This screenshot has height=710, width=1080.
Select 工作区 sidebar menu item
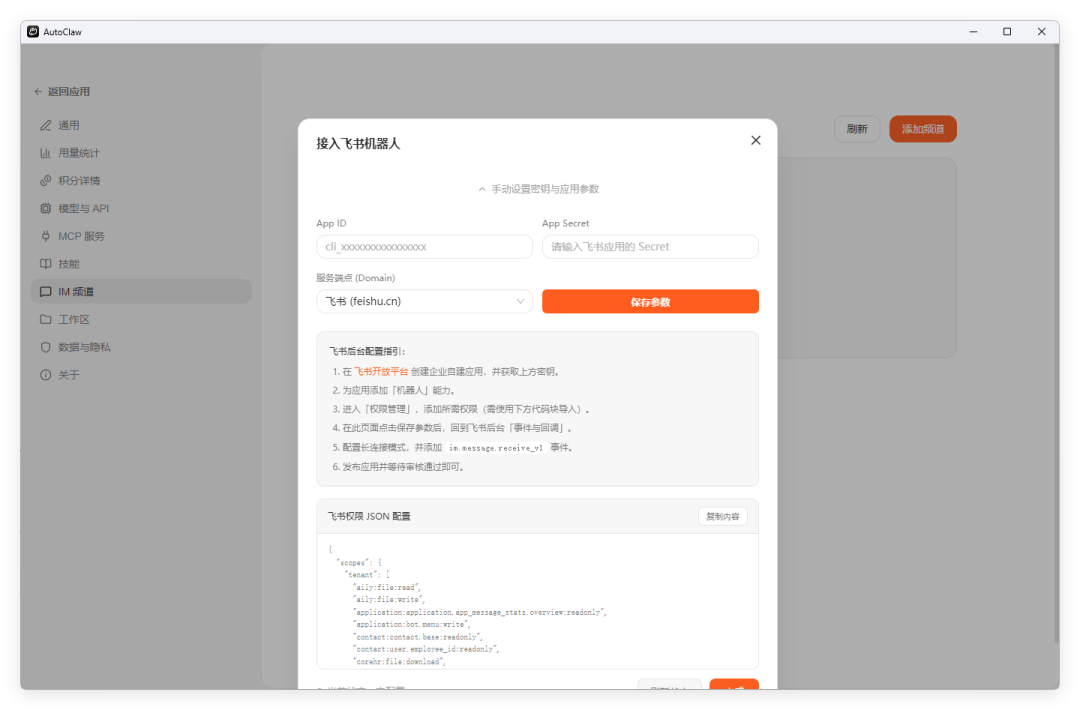pos(141,319)
